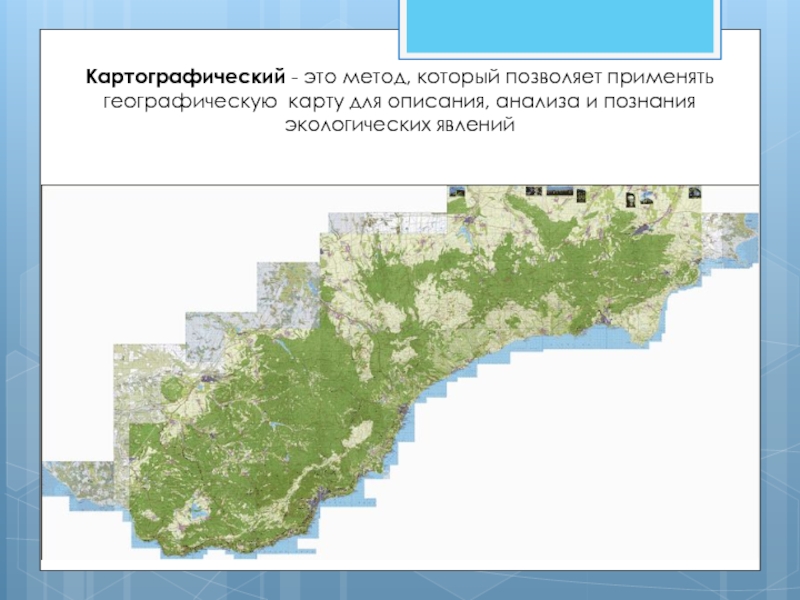800x600 pixels.
Task: Select the line "экологических явлений"
Action: pos(399,124)
